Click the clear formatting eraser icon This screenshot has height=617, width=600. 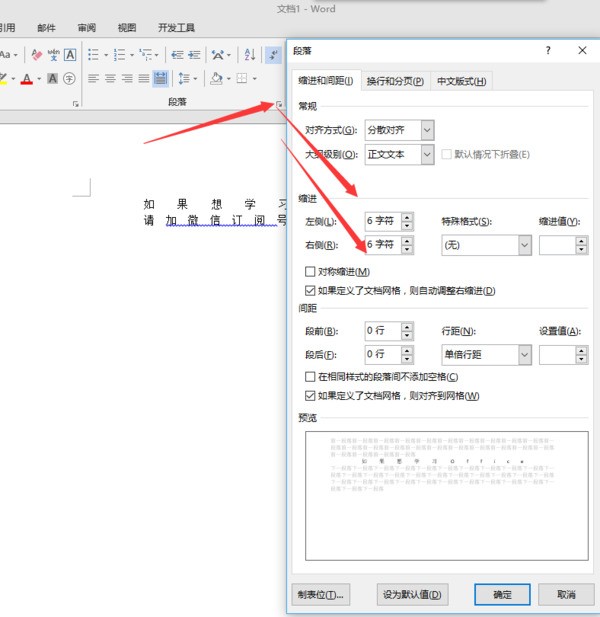(38, 54)
